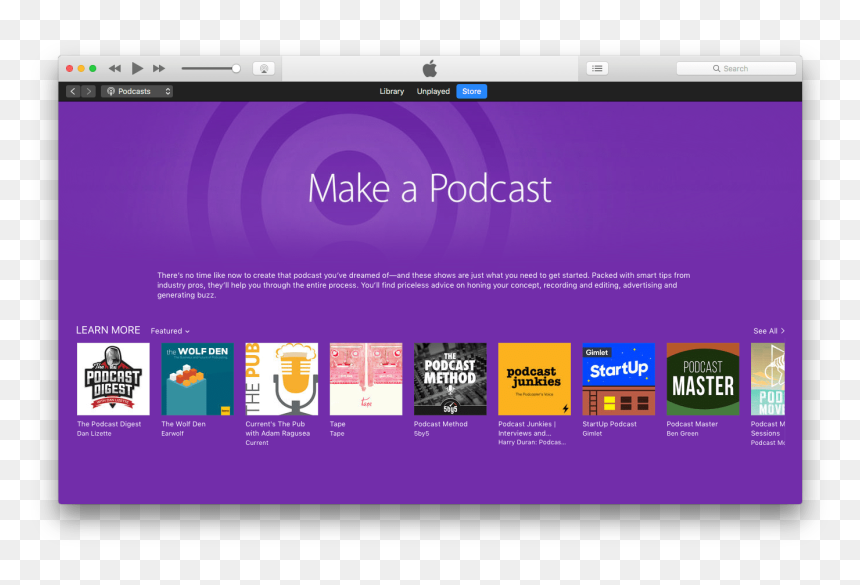Click the yellow minimize window button
The height and width of the screenshot is (585, 860).
point(81,69)
